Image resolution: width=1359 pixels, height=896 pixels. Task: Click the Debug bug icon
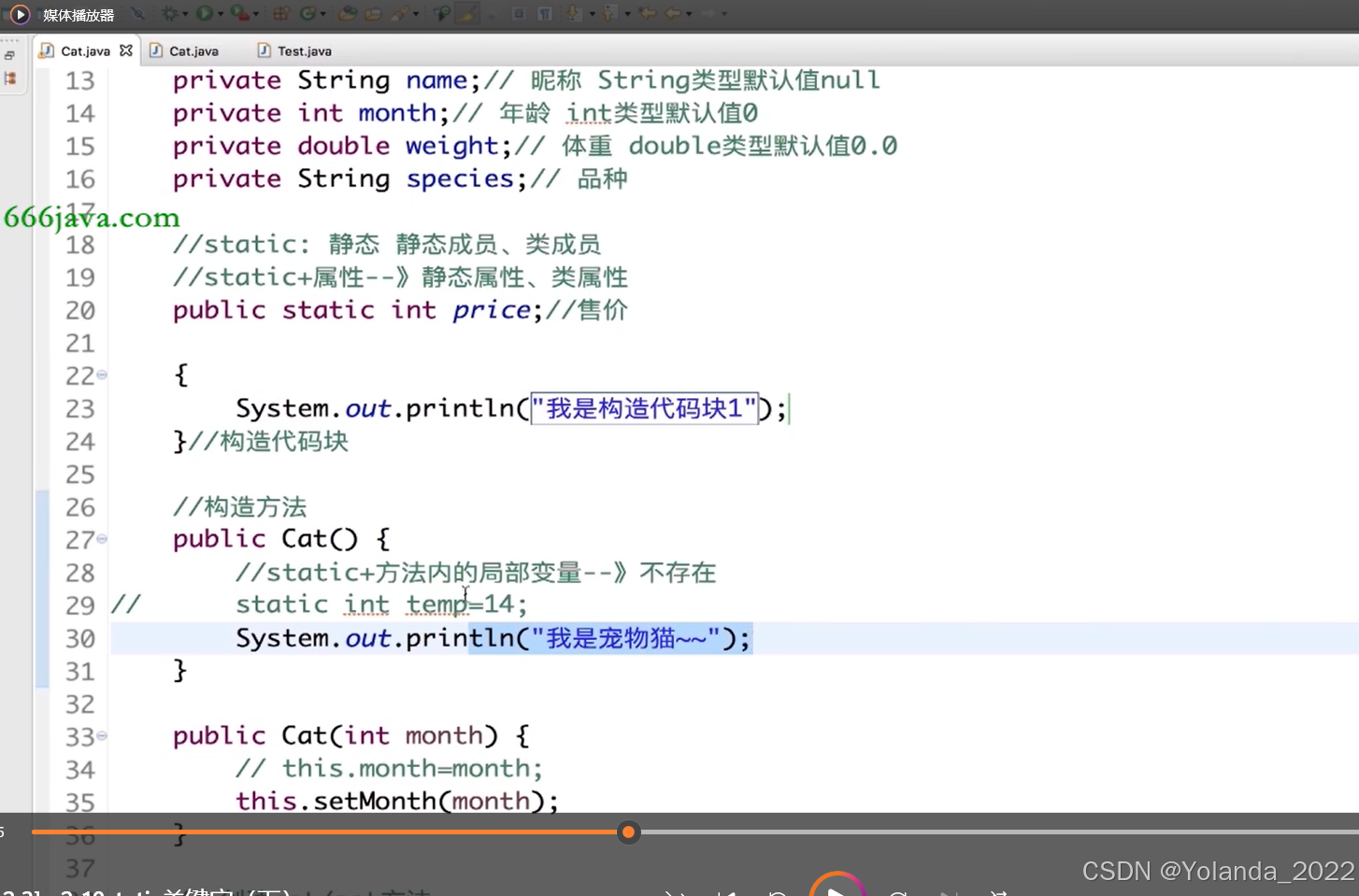click(169, 14)
